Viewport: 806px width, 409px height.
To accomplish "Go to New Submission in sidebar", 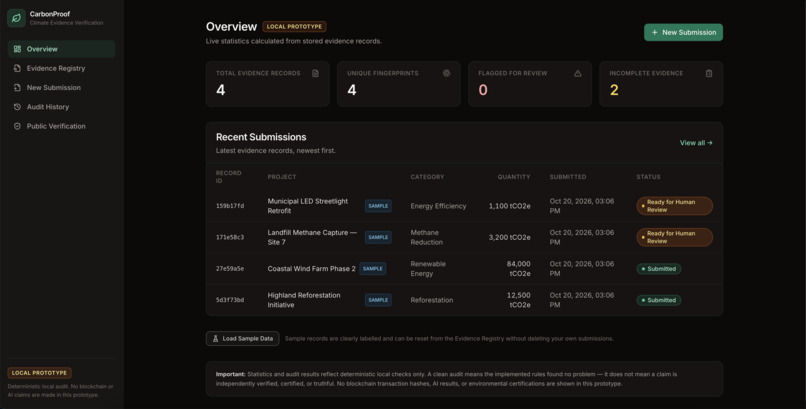I will 61,88.
